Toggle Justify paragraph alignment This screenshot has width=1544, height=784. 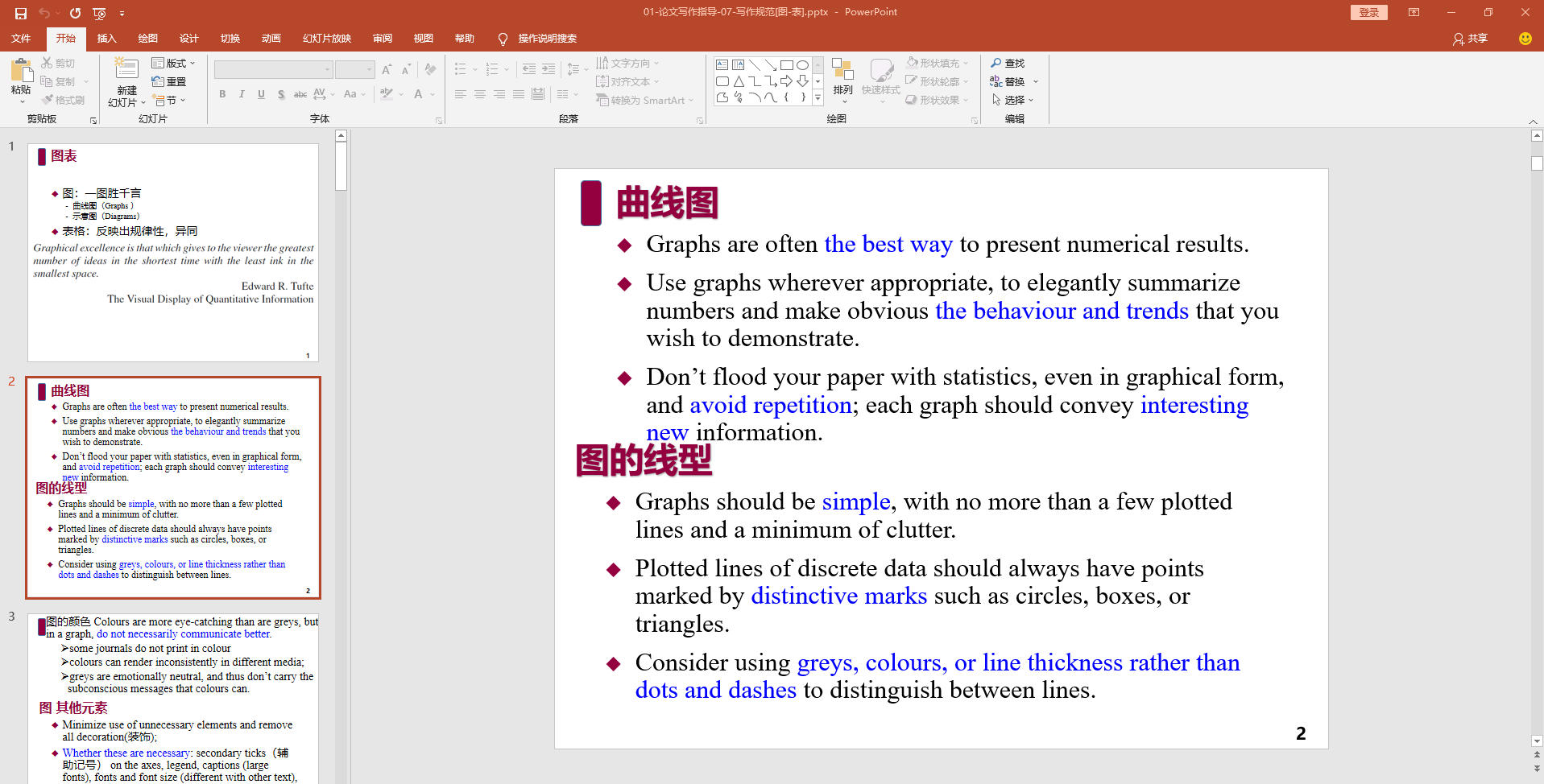(x=519, y=94)
